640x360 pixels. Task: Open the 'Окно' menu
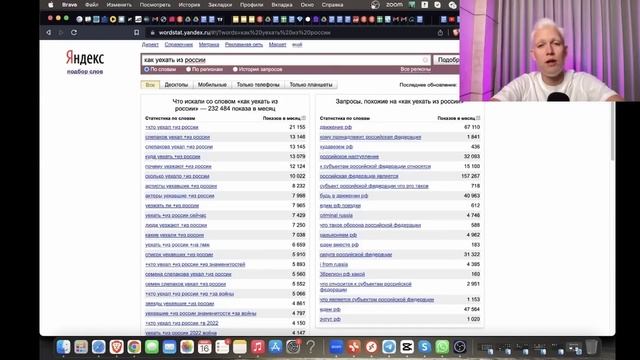(x=307, y=5)
